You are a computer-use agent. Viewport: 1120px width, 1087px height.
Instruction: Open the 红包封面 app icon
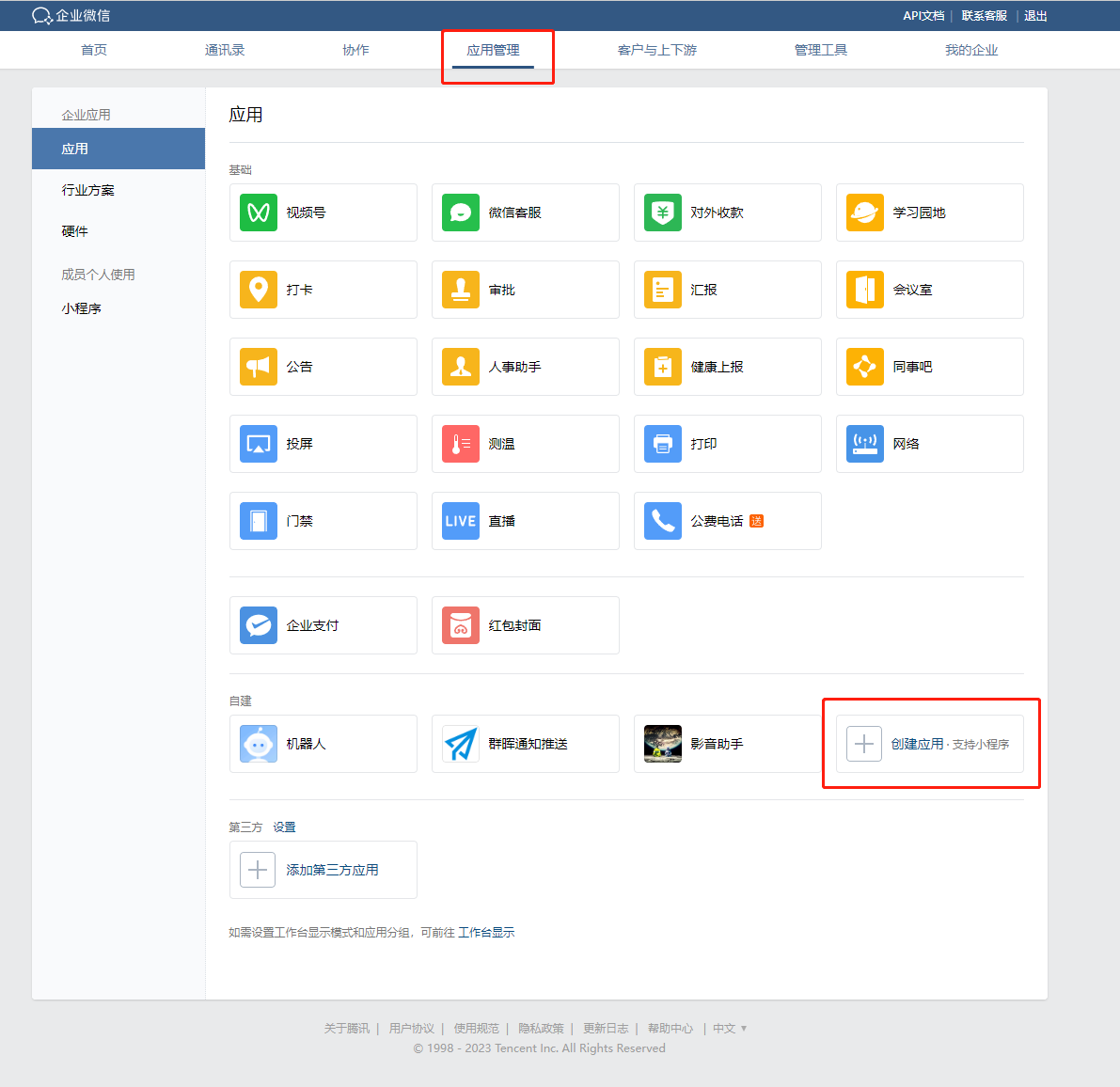pyautogui.click(x=461, y=625)
